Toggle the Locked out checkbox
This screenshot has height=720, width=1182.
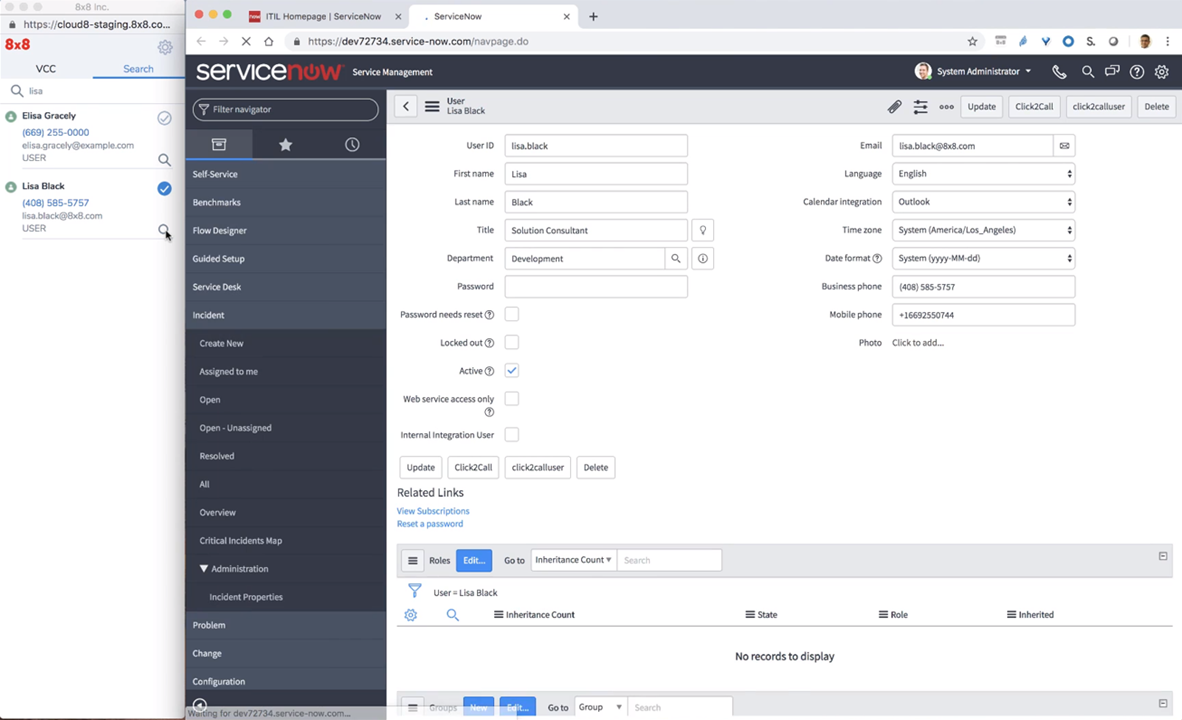click(512, 342)
